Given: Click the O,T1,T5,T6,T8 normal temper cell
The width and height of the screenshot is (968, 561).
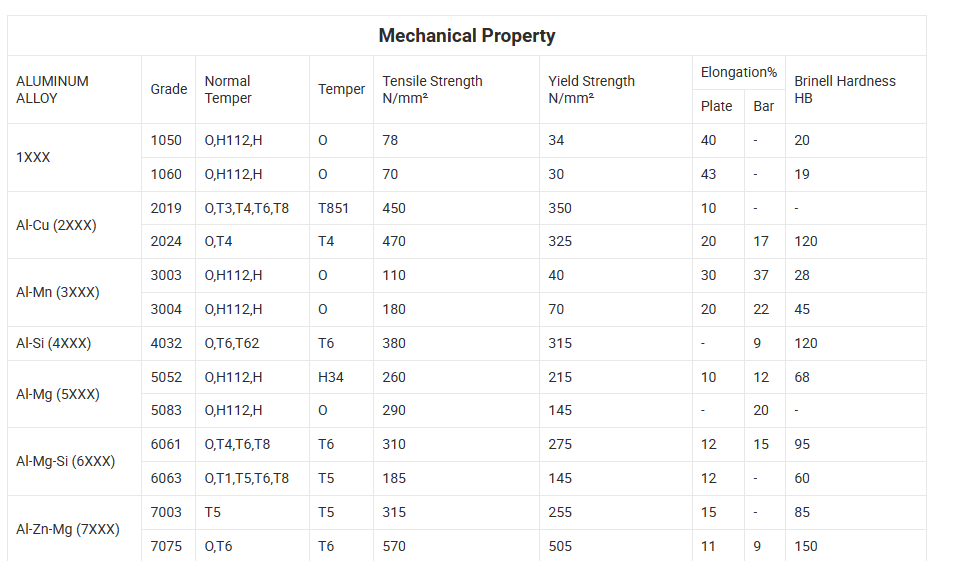Looking at the screenshot, I should [246, 479].
